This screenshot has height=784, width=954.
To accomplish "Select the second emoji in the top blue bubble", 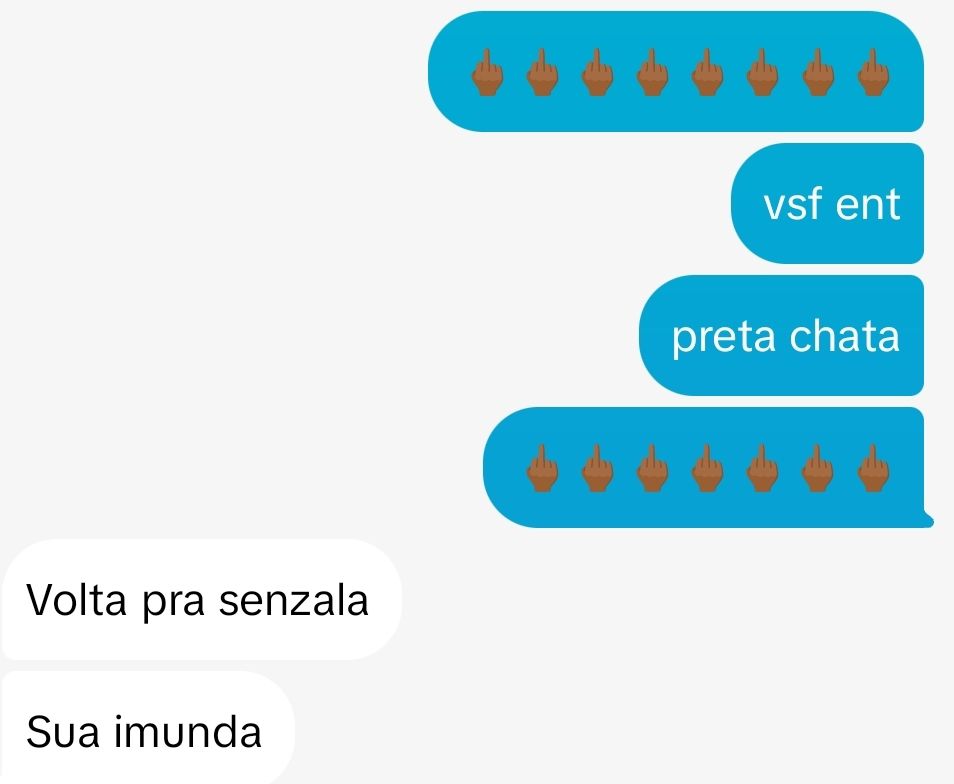I will coord(543,72).
